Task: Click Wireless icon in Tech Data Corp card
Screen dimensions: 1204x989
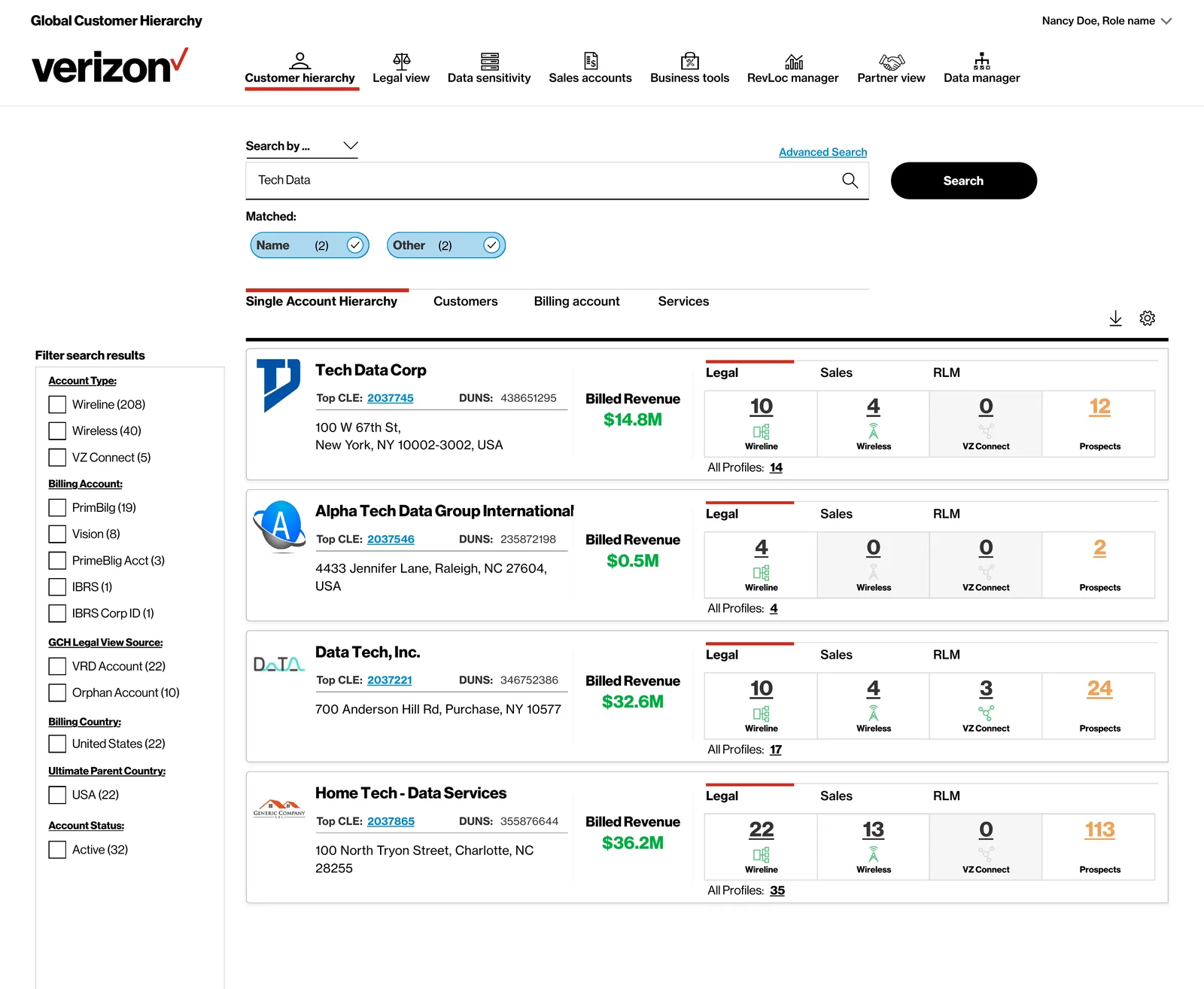Action: (x=874, y=432)
